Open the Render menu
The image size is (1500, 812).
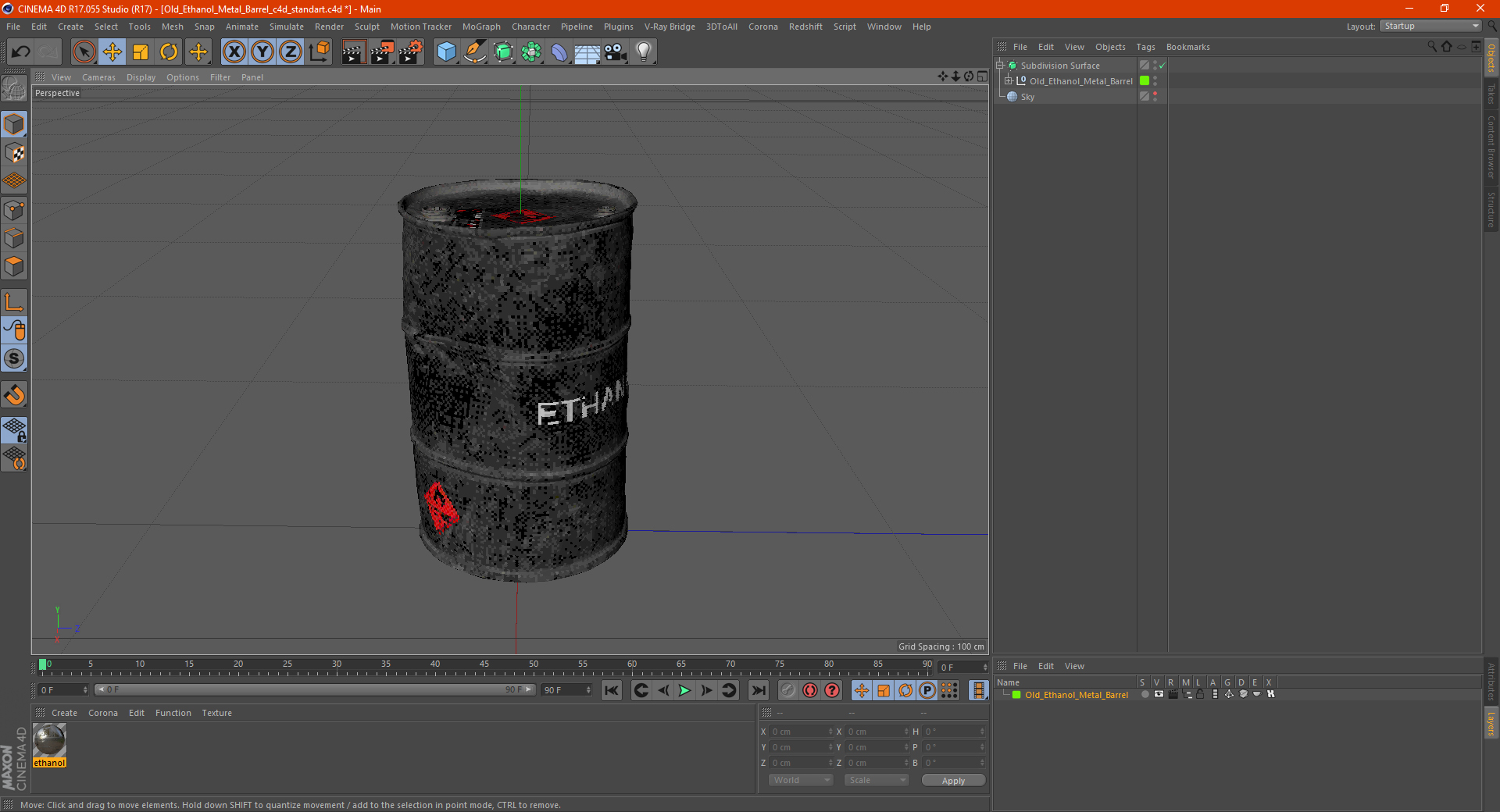[x=329, y=27]
